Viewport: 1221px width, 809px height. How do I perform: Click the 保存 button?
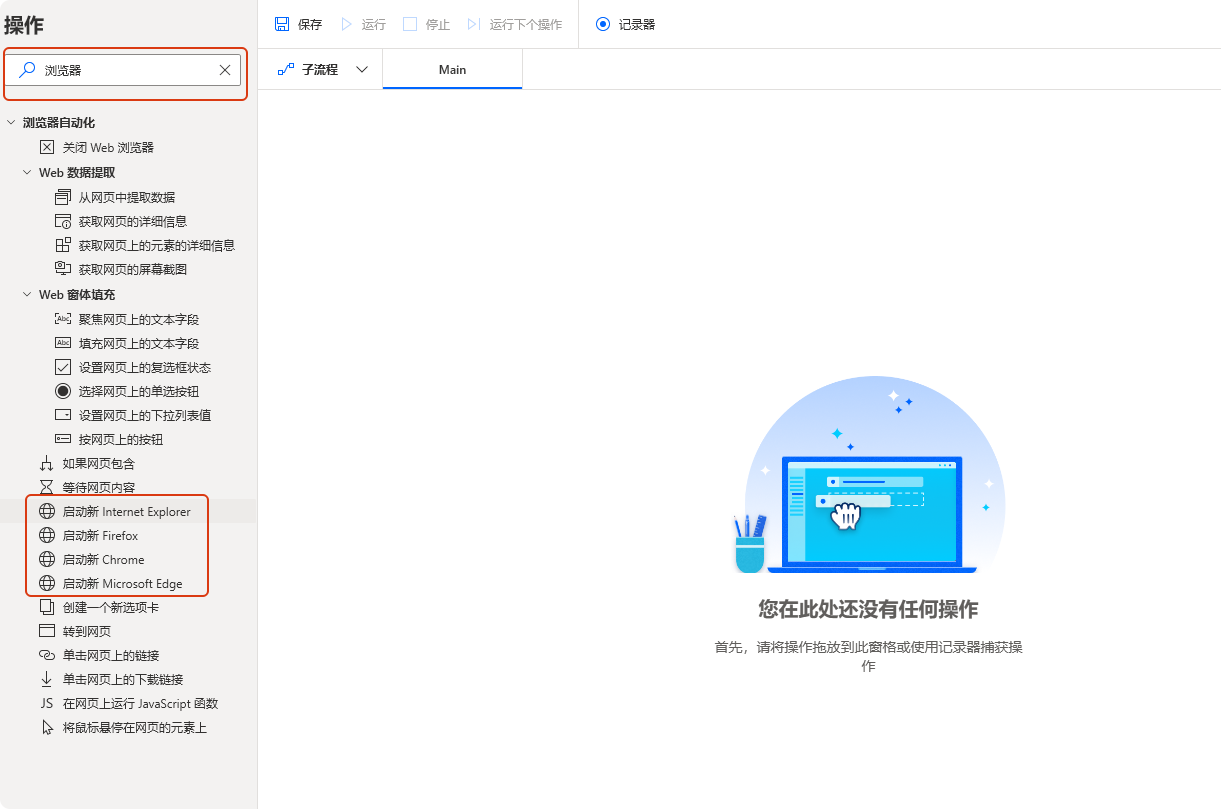pos(298,24)
